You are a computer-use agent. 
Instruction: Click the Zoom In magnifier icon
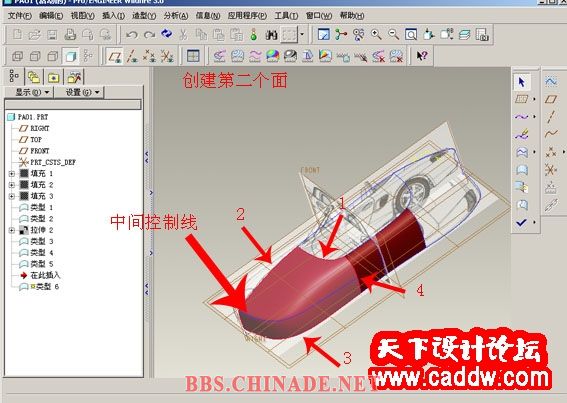point(376,34)
